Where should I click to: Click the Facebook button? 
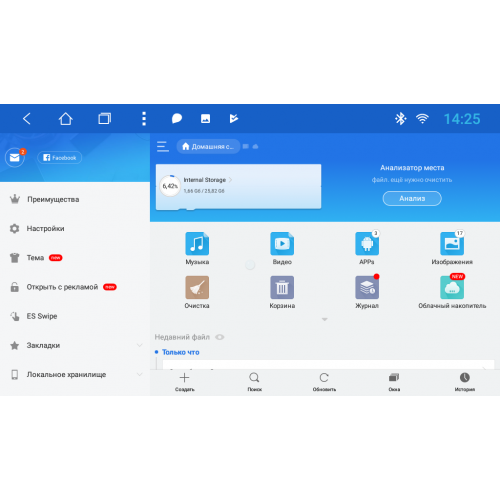tap(60, 158)
